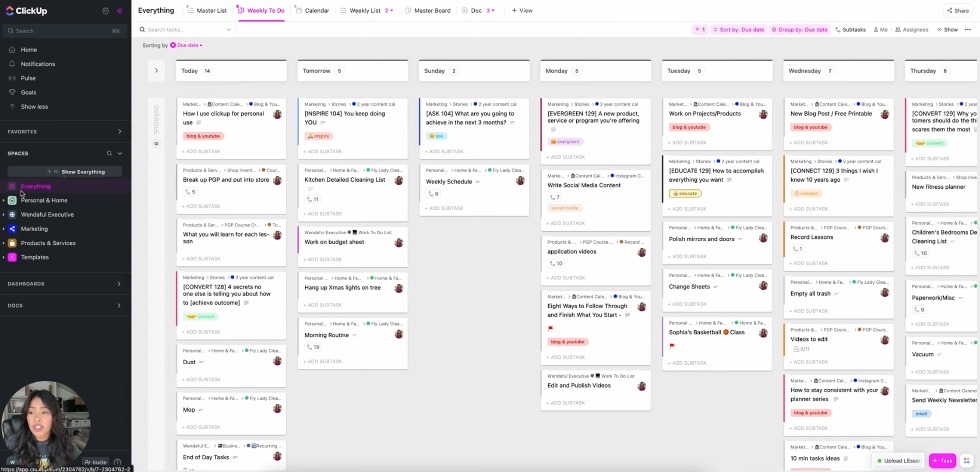980x472 pixels.
Task: Select the Everything space
Action: coord(36,186)
